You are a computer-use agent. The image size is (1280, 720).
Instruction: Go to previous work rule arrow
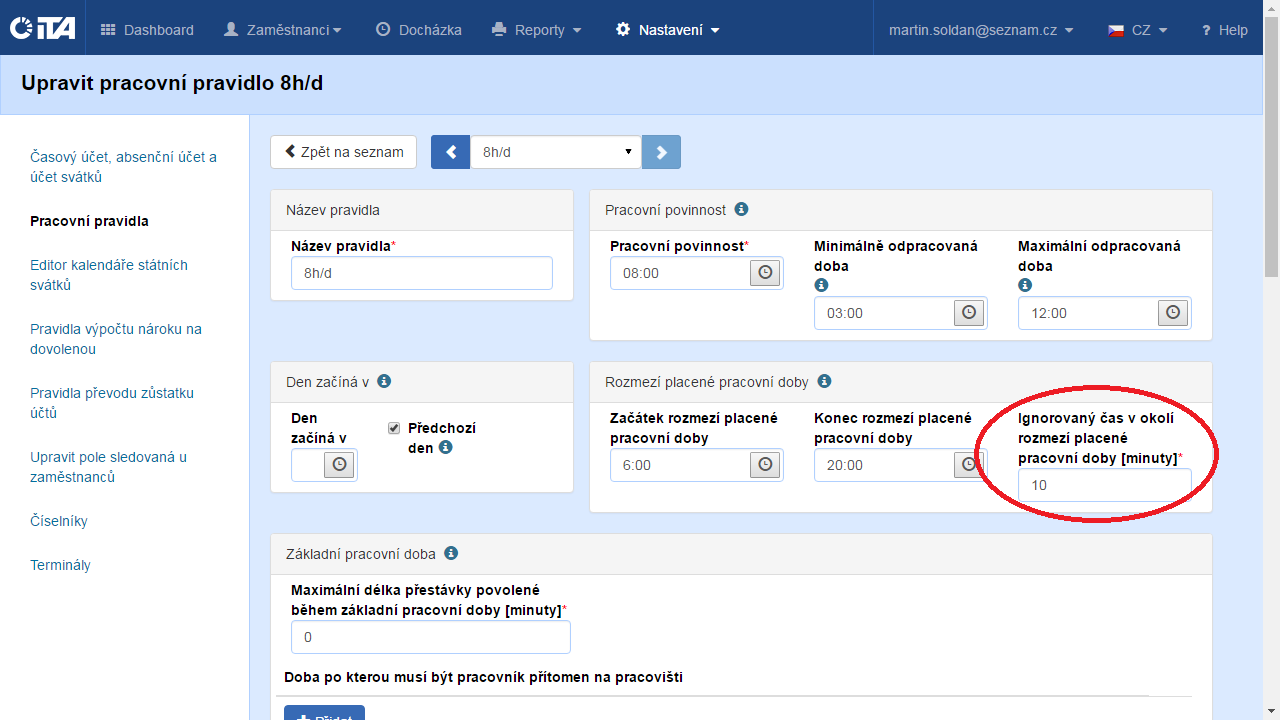(450, 152)
